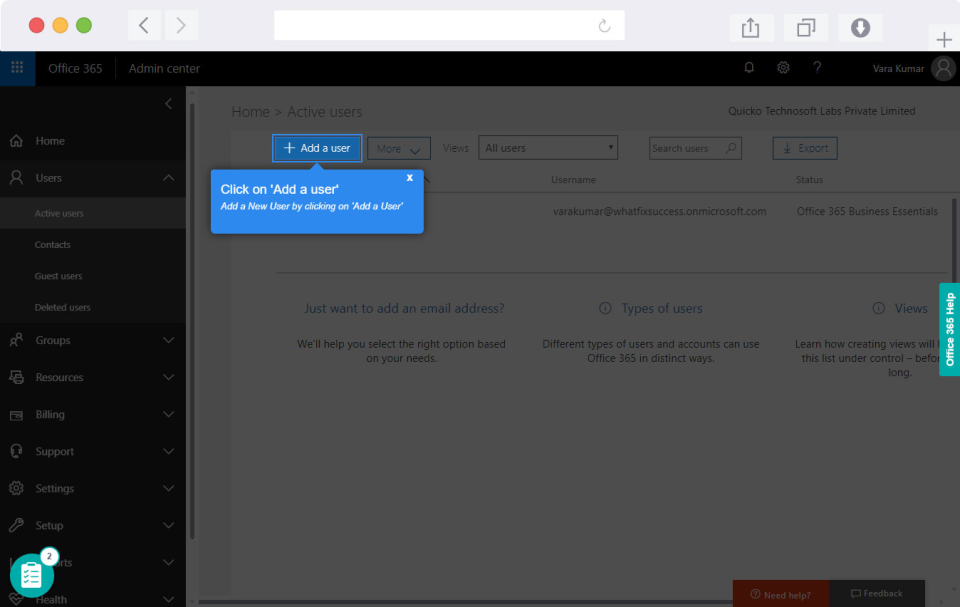Image resolution: width=960 pixels, height=607 pixels.
Task: Click the Need help? button
Action: coord(781,594)
